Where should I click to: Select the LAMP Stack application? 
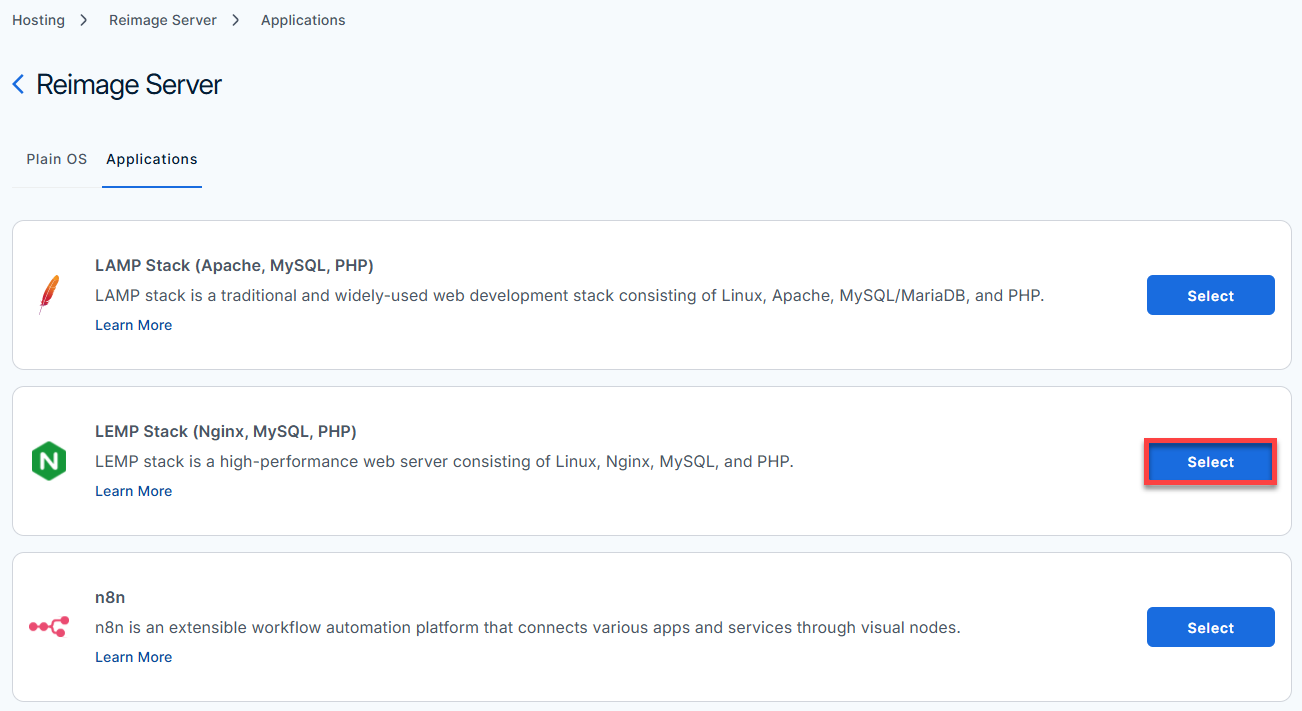point(1210,295)
